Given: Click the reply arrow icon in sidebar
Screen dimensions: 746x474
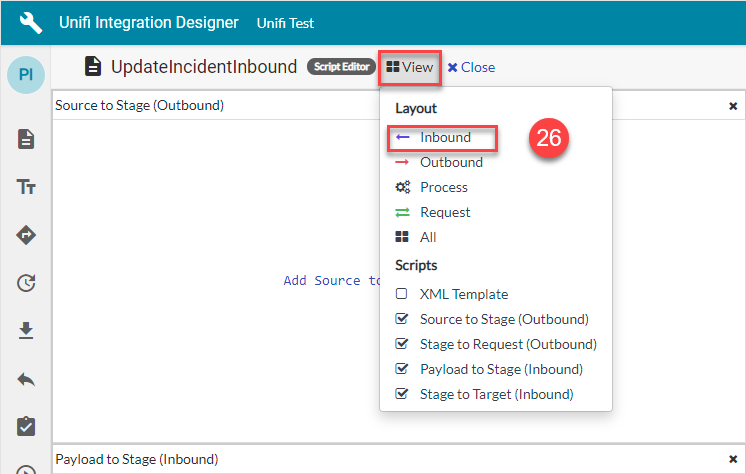Looking at the screenshot, I should [26, 379].
